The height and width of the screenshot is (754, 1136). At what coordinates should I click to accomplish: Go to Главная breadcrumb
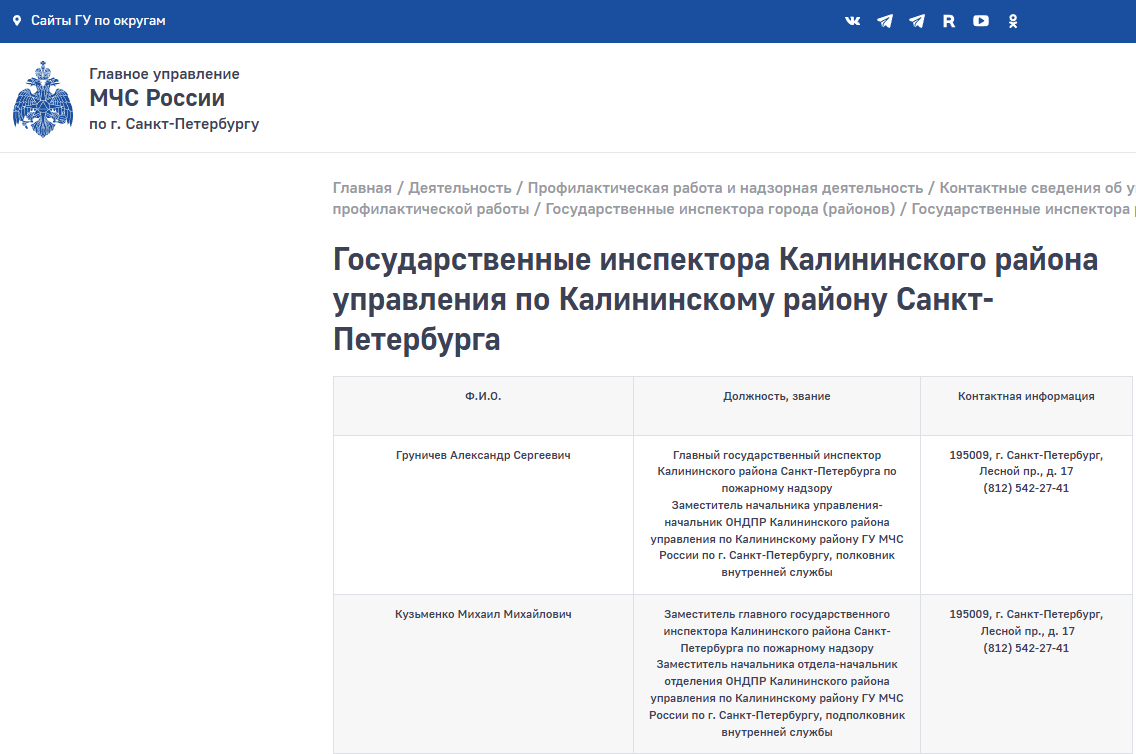click(362, 188)
